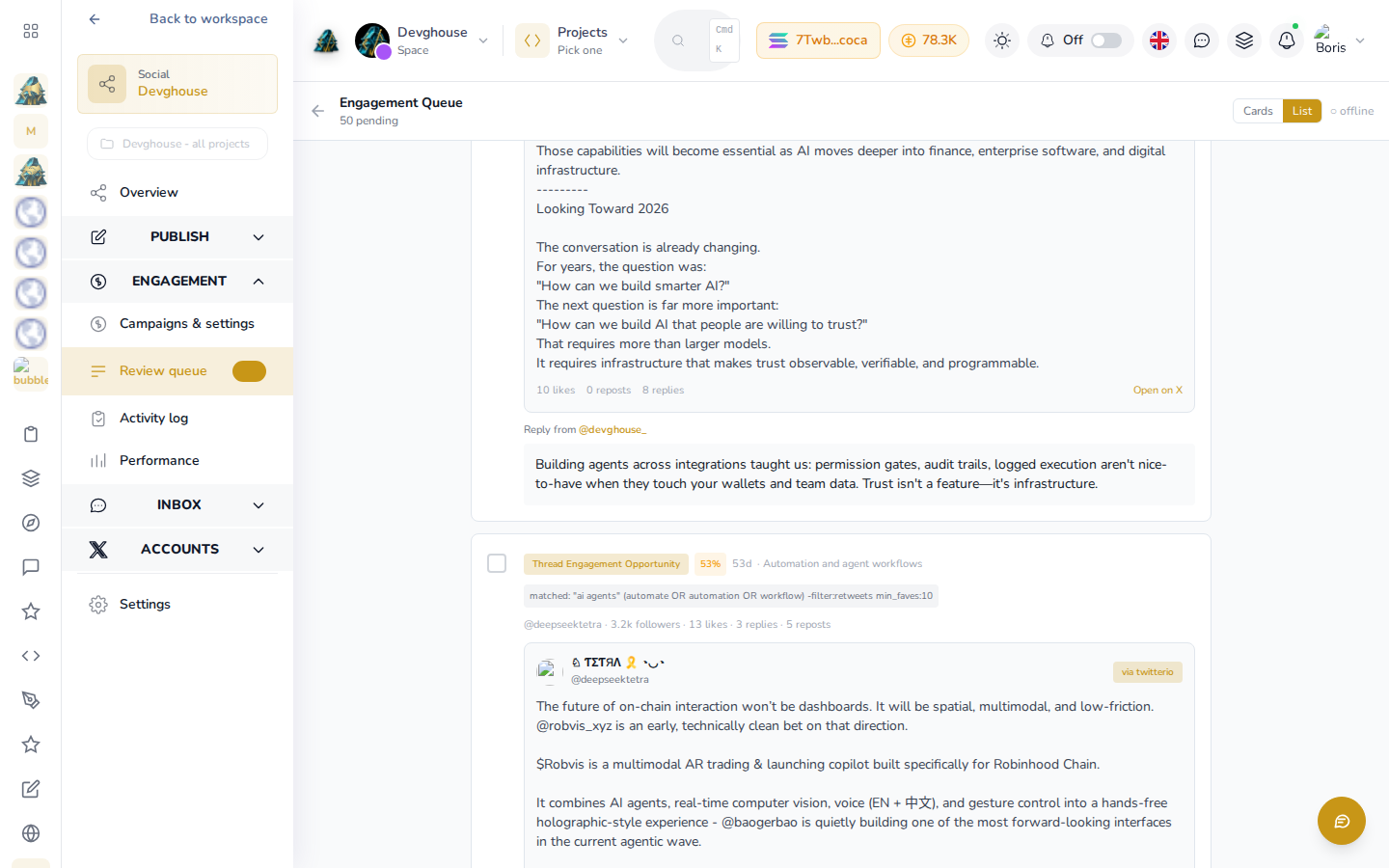Go Back to workspace
This screenshot has height=868, width=1389.
click(x=177, y=19)
